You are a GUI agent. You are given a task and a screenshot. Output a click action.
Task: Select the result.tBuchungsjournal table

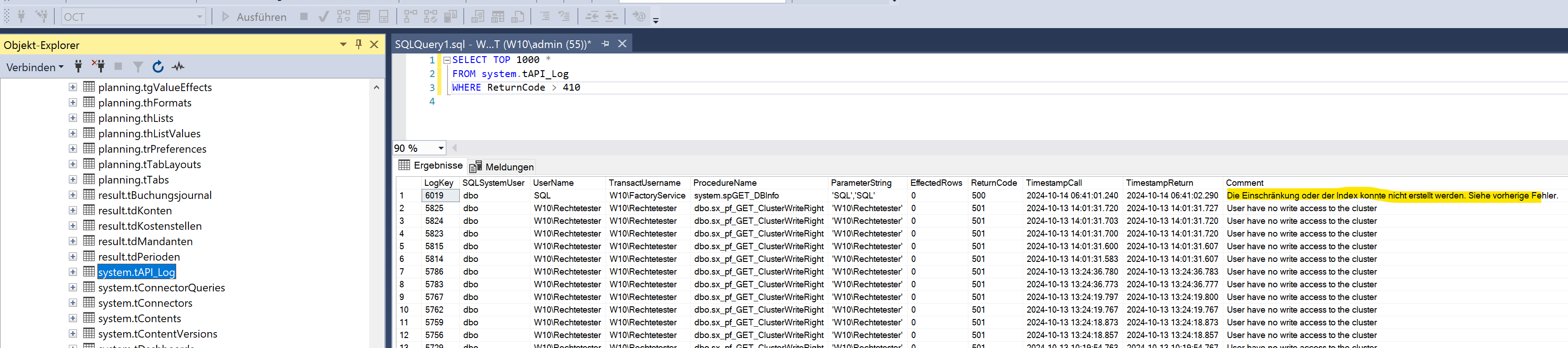[x=154, y=195]
